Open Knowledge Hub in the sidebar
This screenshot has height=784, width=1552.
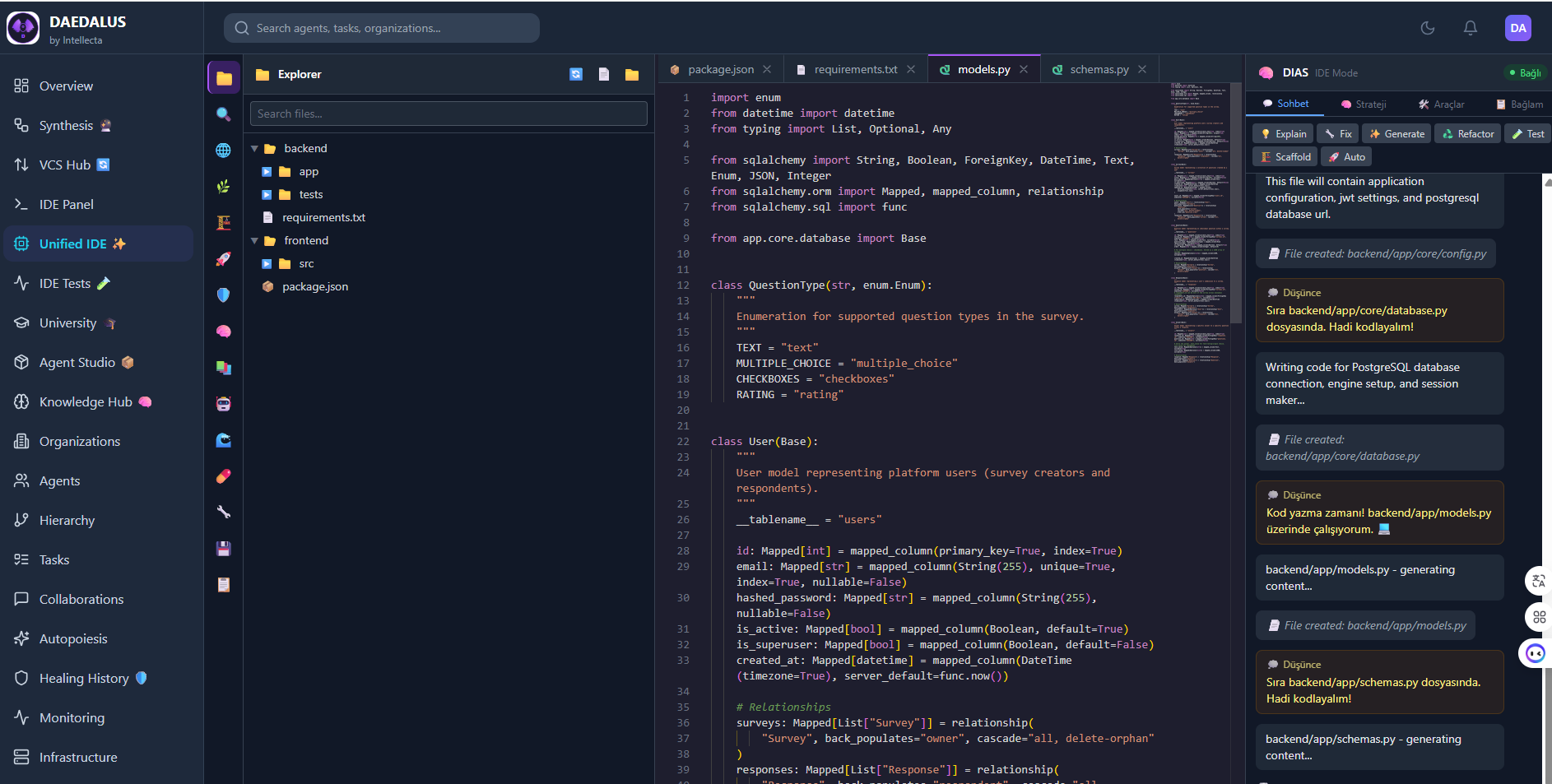(x=99, y=401)
